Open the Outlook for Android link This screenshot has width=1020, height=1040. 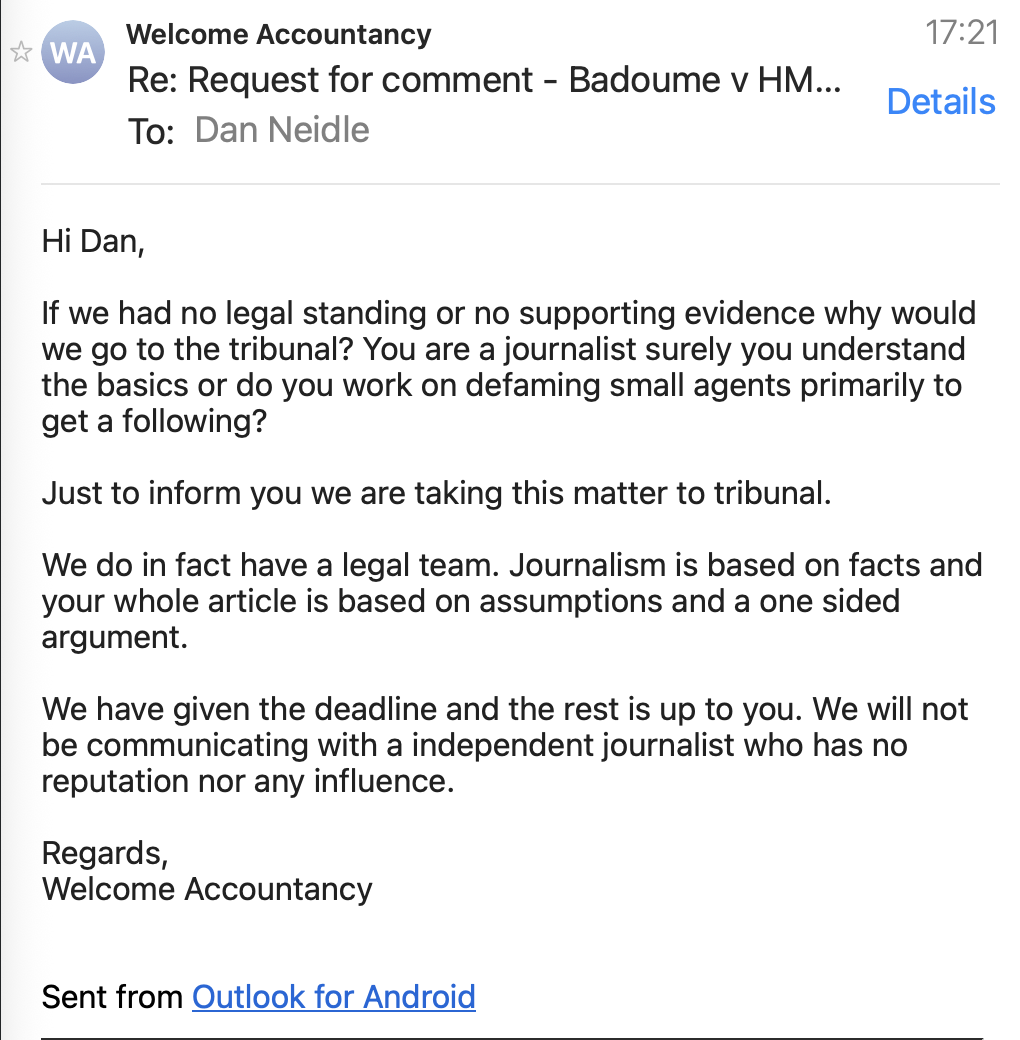[x=333, y=996]
